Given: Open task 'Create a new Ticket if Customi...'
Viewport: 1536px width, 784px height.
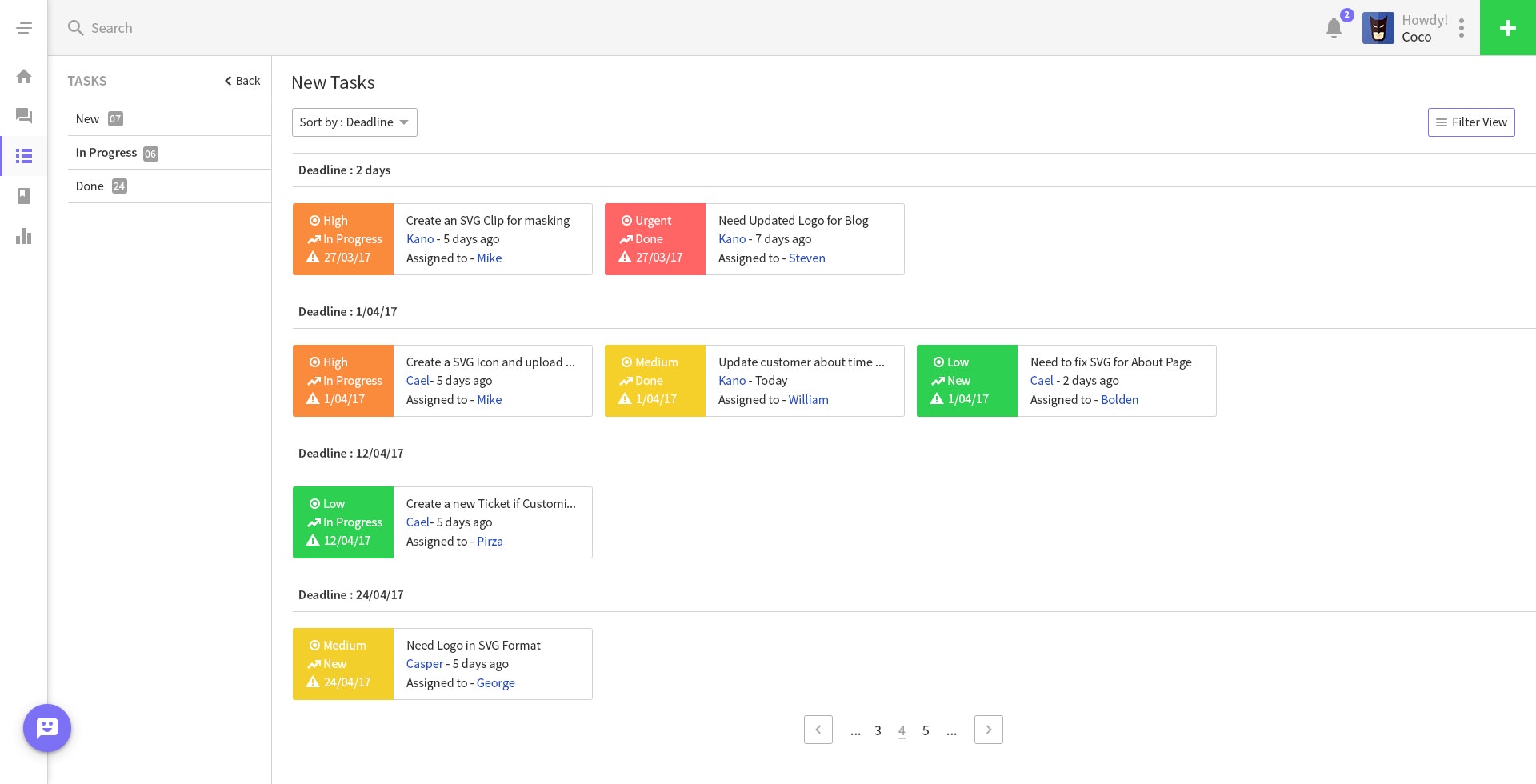Looking at the screenshot, I should (491, 504).
